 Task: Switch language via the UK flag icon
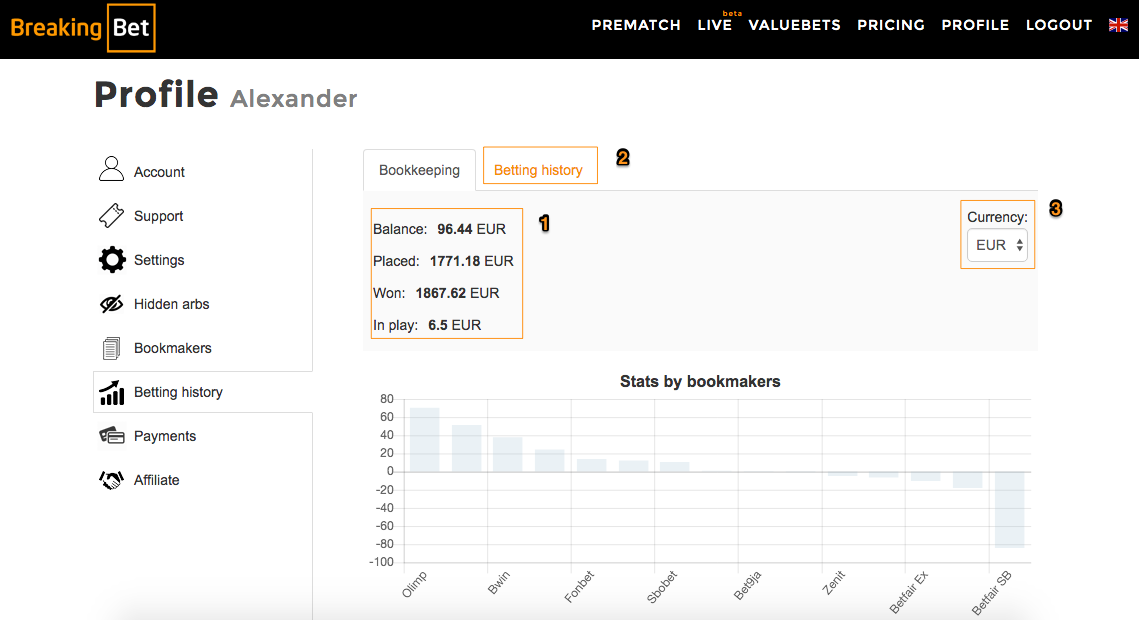click(1118, 25)
